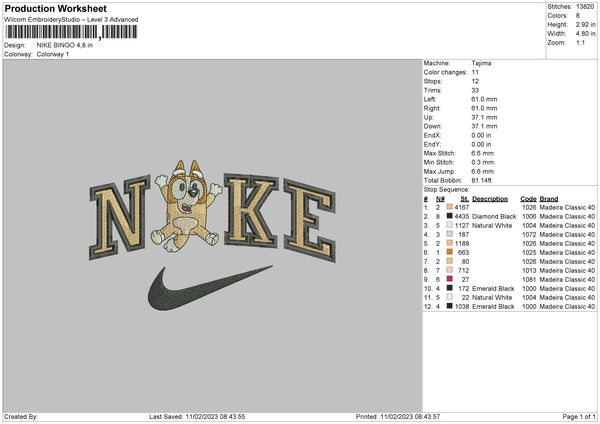This screenshot has width=600, height=424.
Task: Click the red swatch in stop row 9
Action: pyautogui.click(x=450, y=279)
